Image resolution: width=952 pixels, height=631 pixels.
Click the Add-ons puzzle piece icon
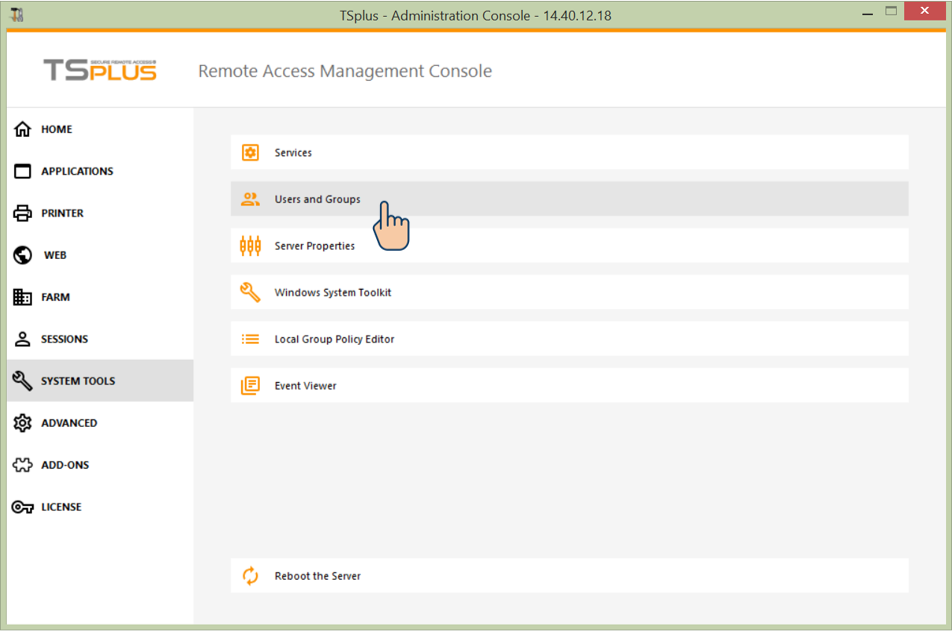pos(22,465)
